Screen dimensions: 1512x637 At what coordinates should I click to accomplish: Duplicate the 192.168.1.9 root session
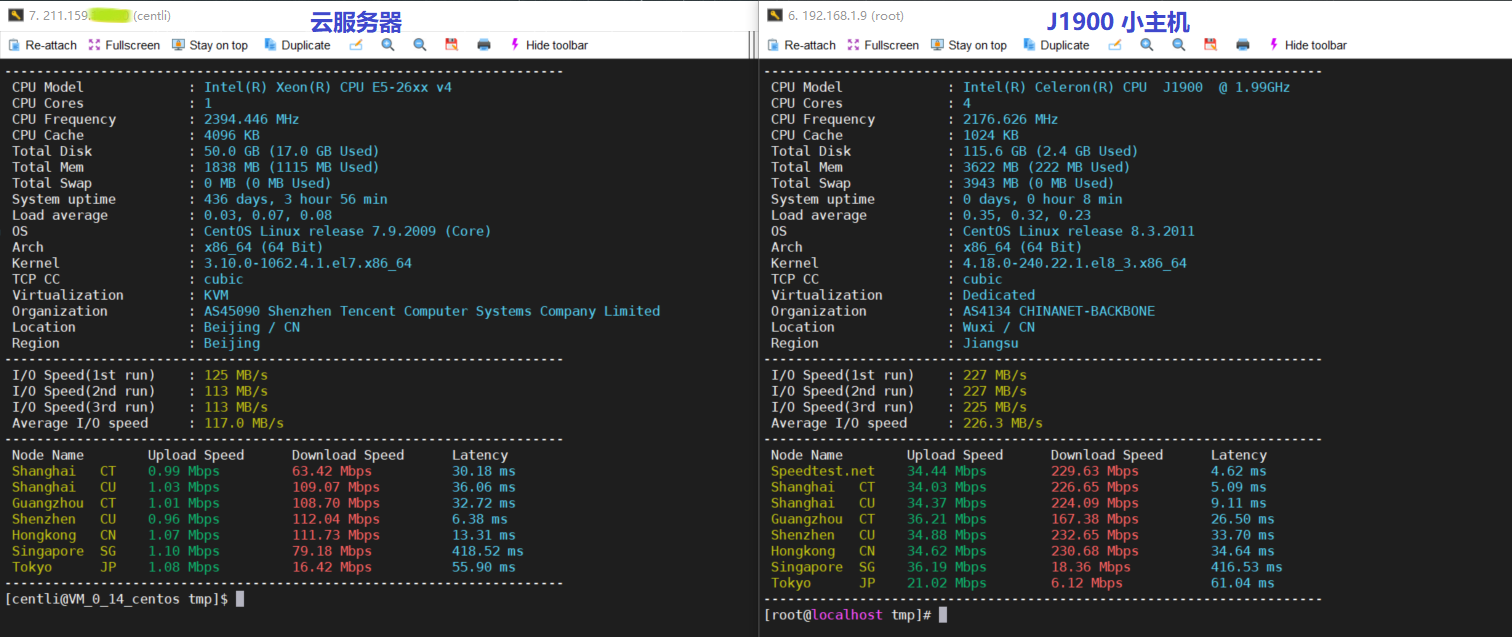pos(1056,45)
